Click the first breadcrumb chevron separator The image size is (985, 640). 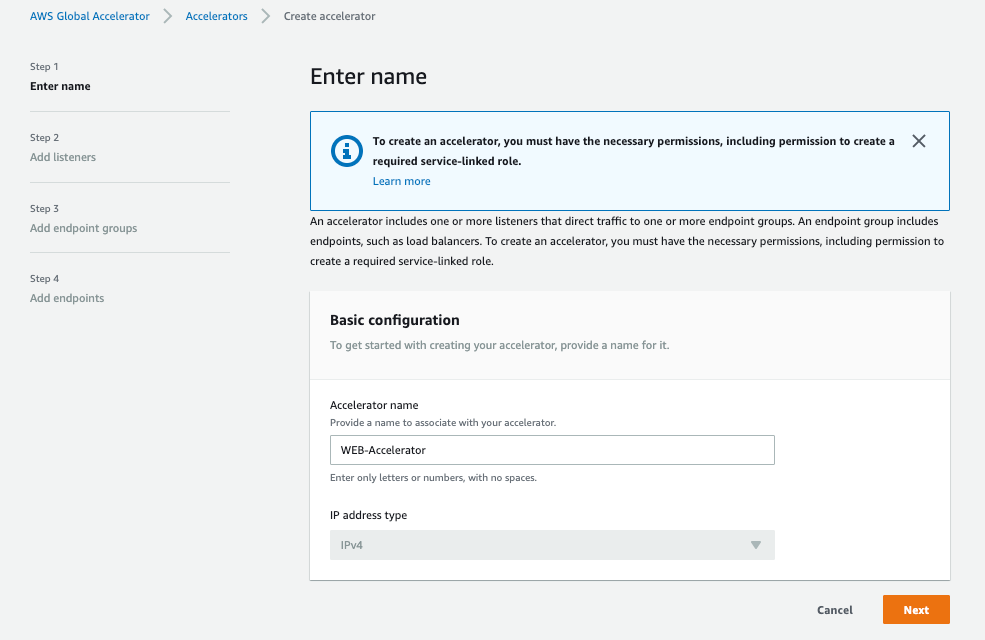pyautogui.click(x=168, y=16)
